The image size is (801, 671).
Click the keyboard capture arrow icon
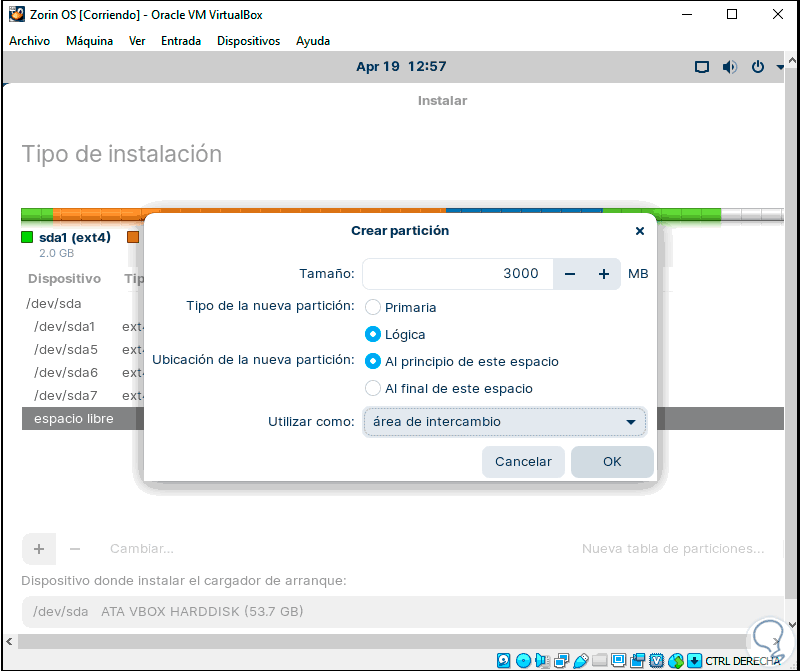click(694, 660)
